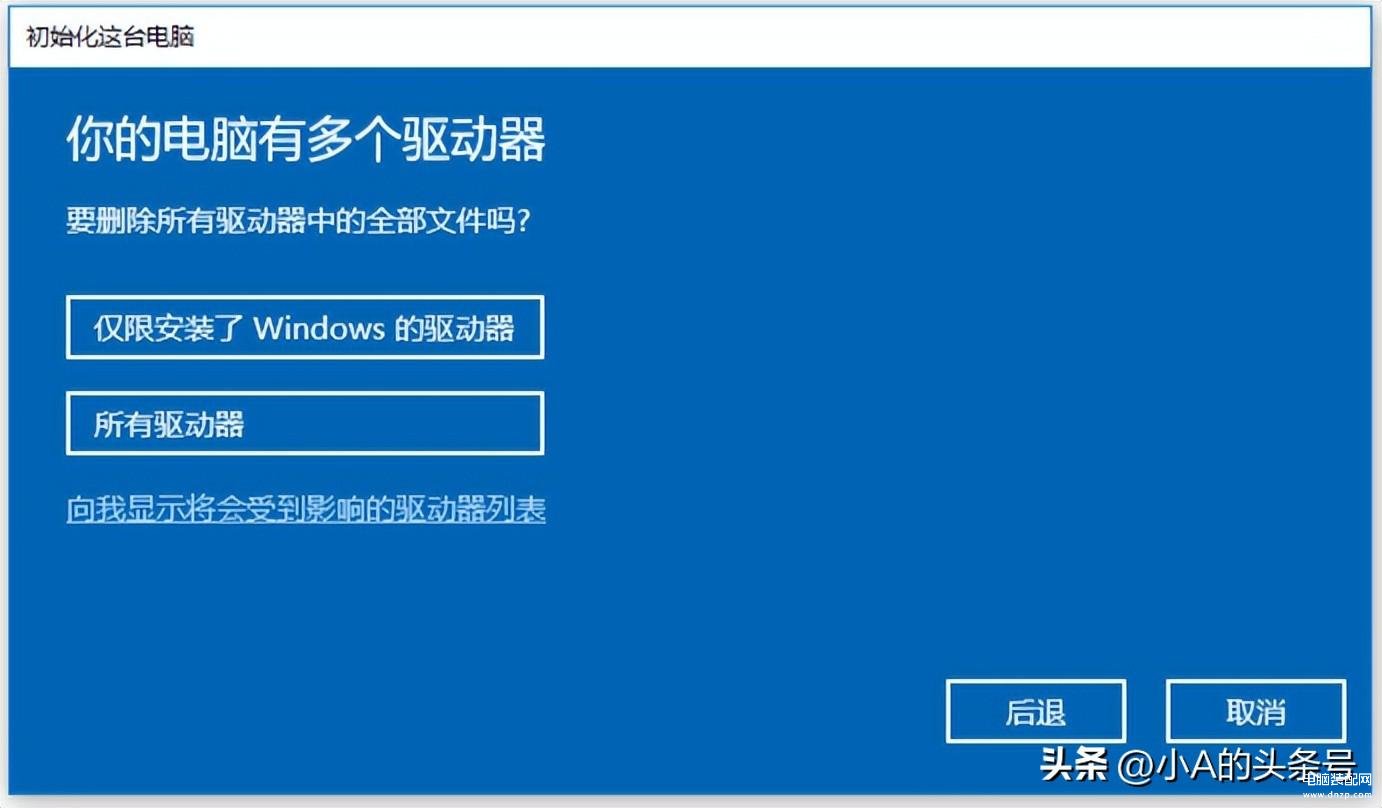Viewport: 1382px width, 808px height.
Task: Choose 仅限安装了 Windows 的驱动器 option
Action: (x=305, y=327)
